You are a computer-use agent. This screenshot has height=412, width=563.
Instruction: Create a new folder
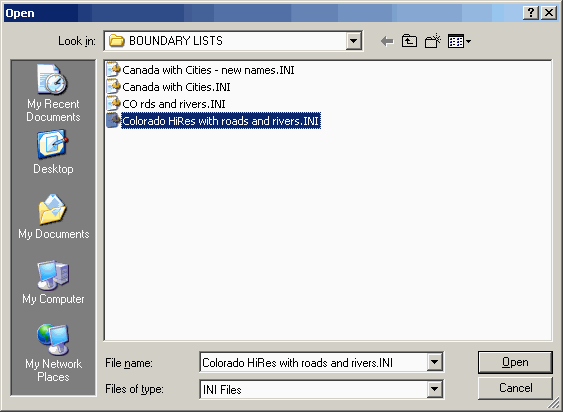[433, 41]
